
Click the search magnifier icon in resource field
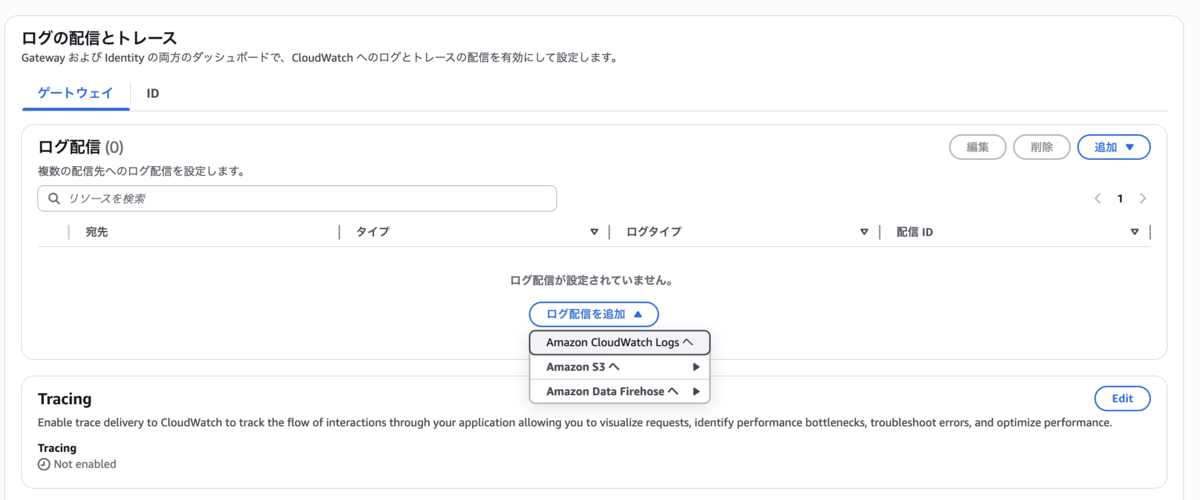[53, 199]
